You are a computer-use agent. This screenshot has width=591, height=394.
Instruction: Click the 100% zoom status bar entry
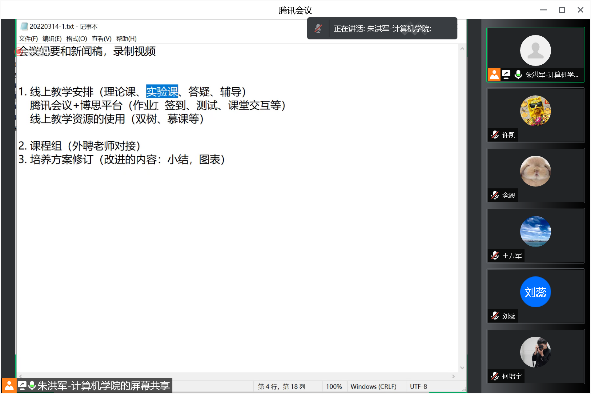coord(334,386)
